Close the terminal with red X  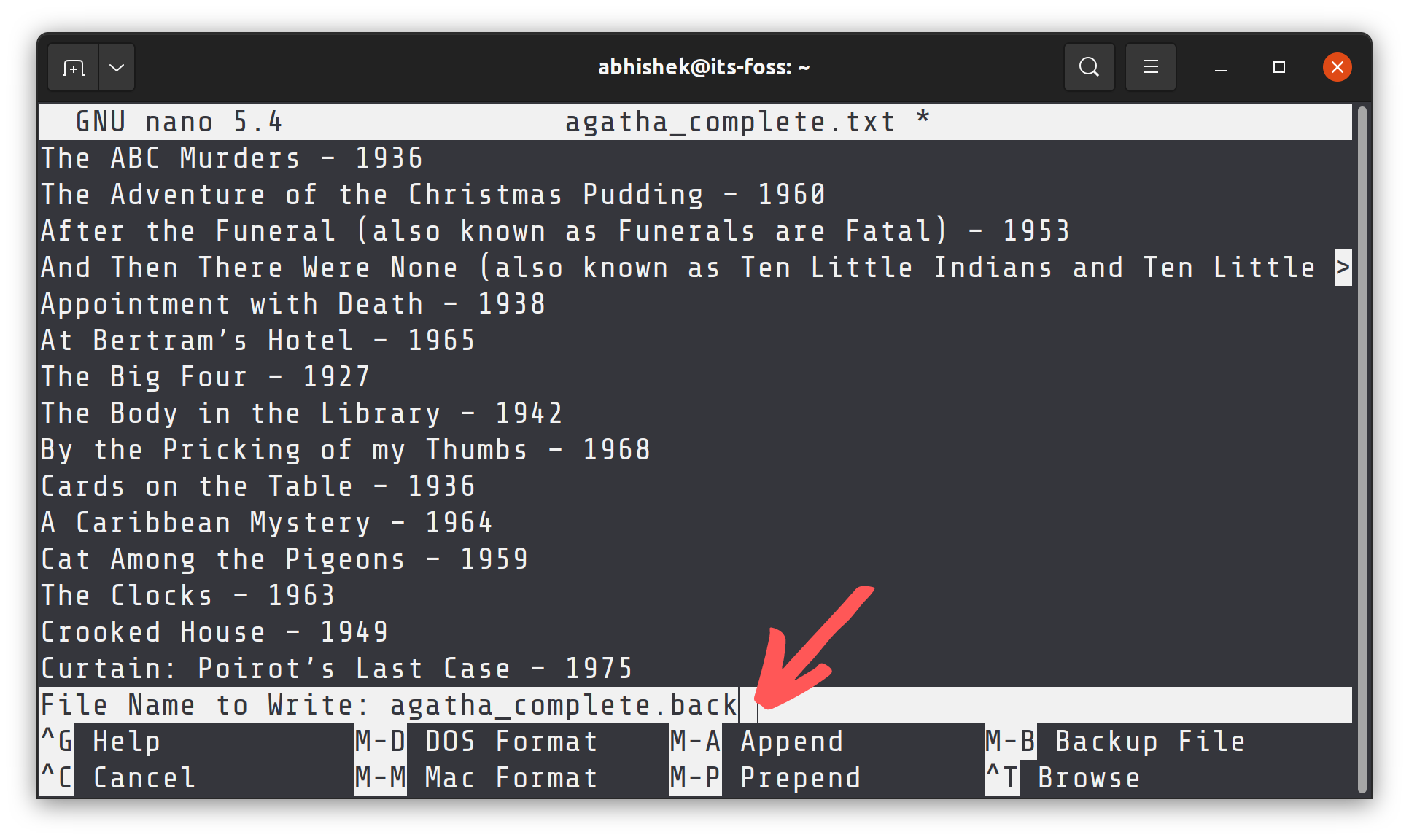(x=1337, y=67)
